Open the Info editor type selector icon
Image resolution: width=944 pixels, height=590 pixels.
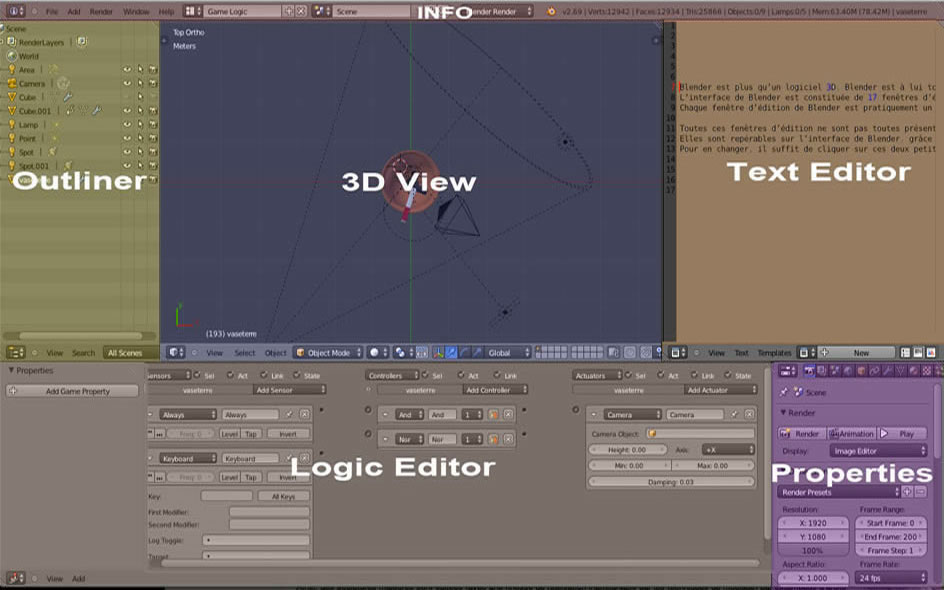(x=15, y=11)
